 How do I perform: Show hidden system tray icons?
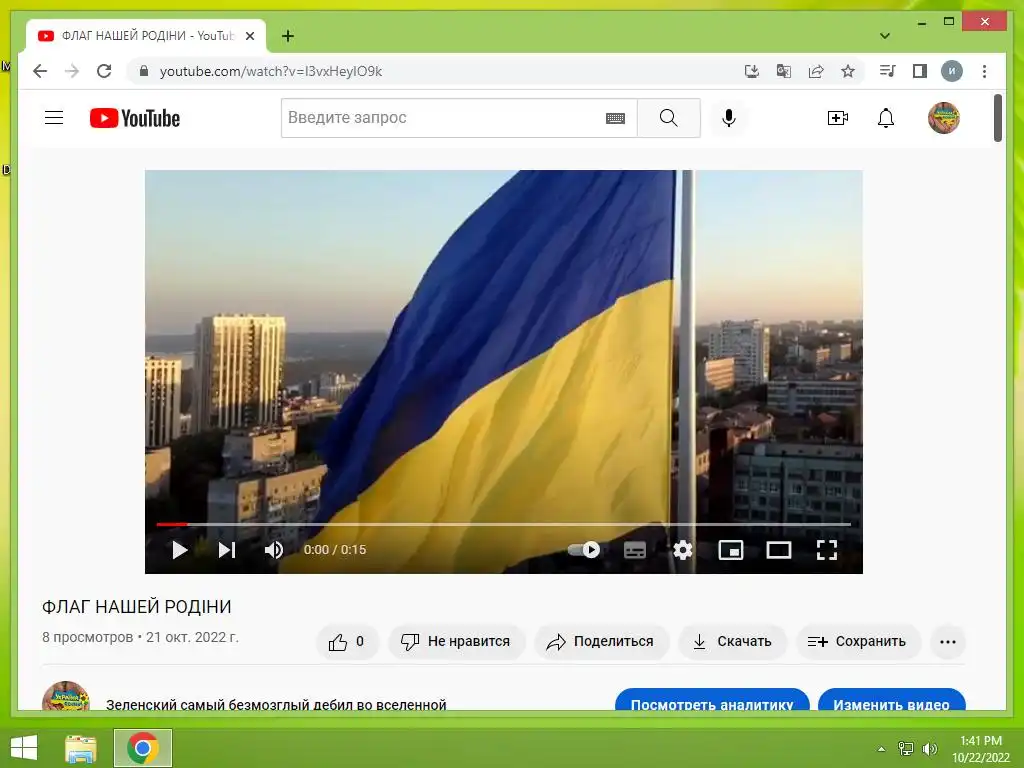[x=881, y=749]
